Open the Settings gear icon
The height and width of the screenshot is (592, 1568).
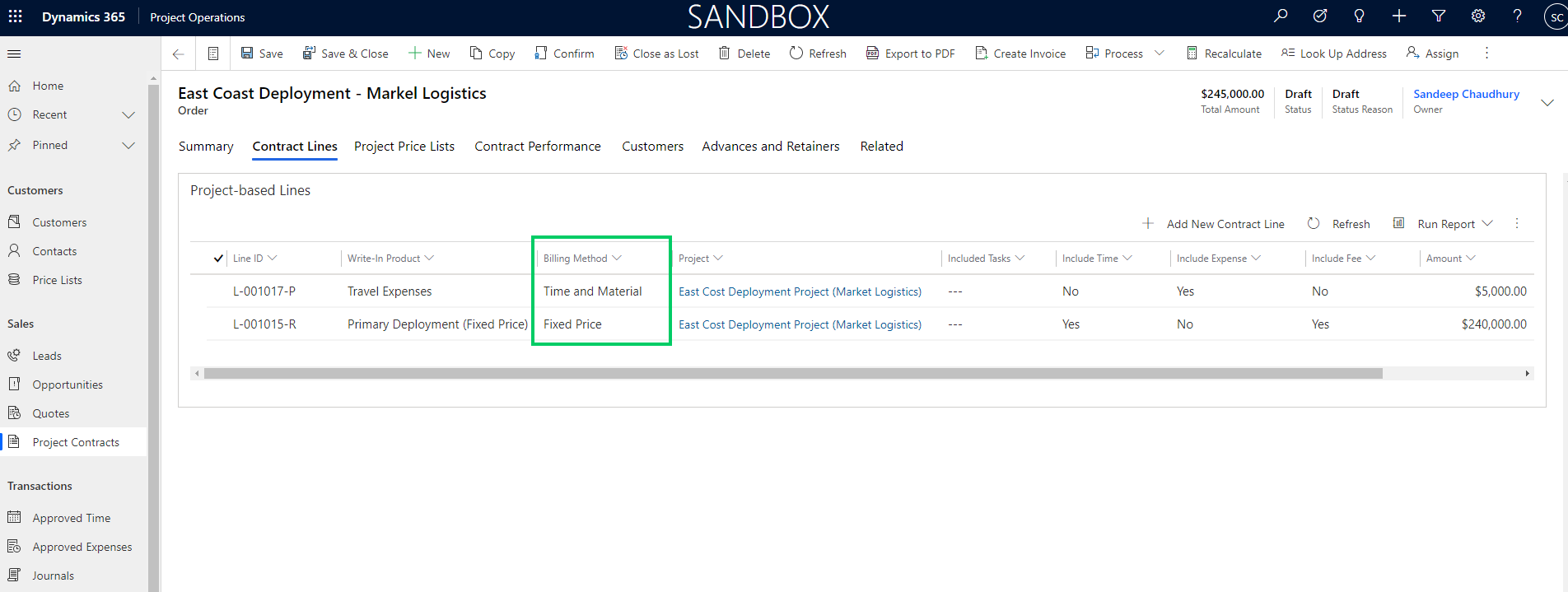click(x=1478, y=16)
